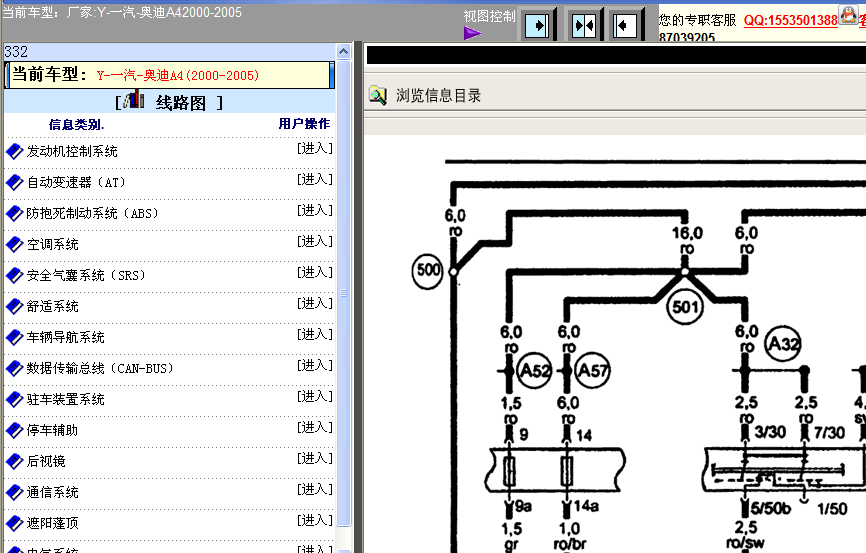Click the blue diamond icon beside 车辆导航系统

tap(14, 337)
